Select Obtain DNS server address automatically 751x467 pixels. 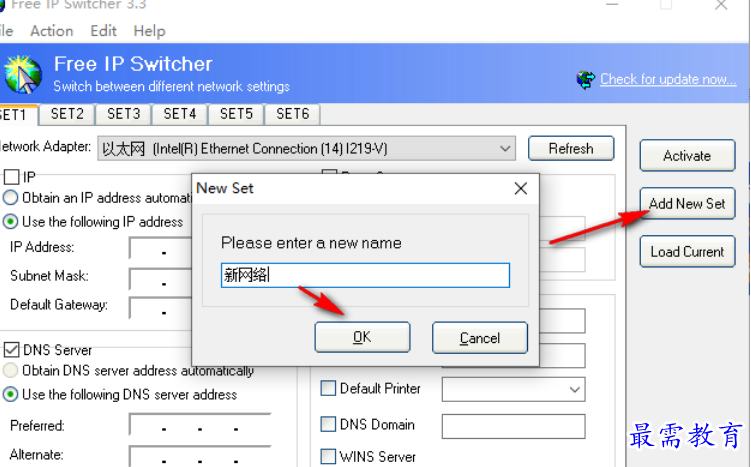[x=11, y=370]
